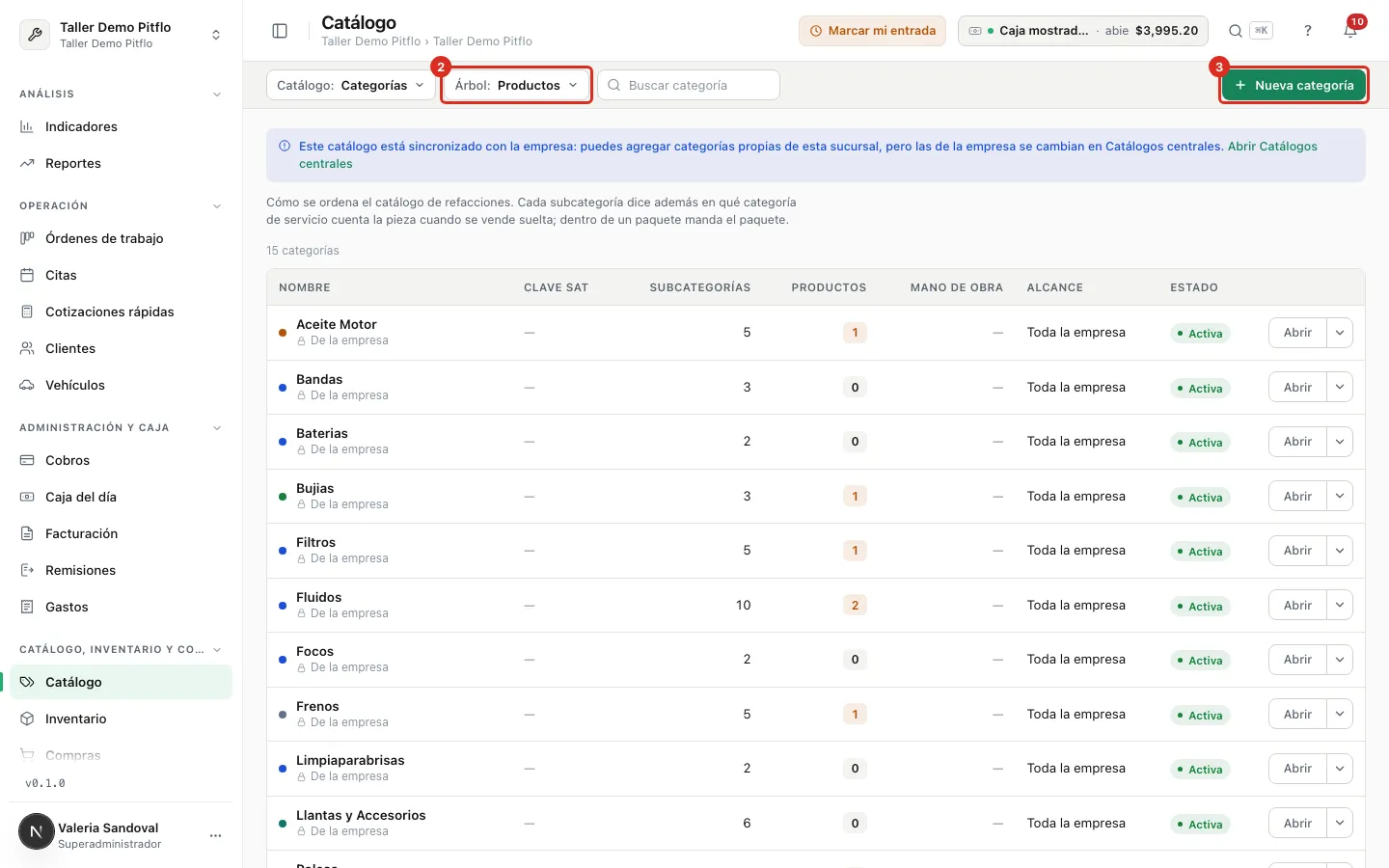Click the Vehículos car icon in sidebar
Image resolution: width=1389 pixels, height=868 pixels.
click(27, 385)
